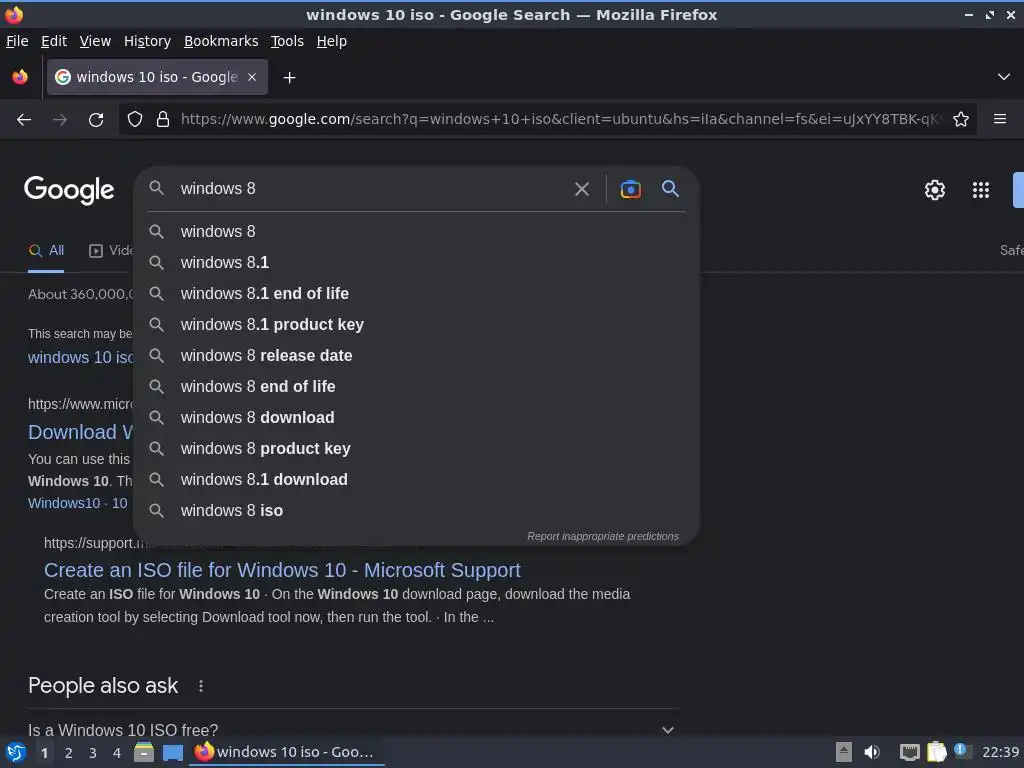Show desktop via taskbar blue icon
1024x768 pixels.
172,753
